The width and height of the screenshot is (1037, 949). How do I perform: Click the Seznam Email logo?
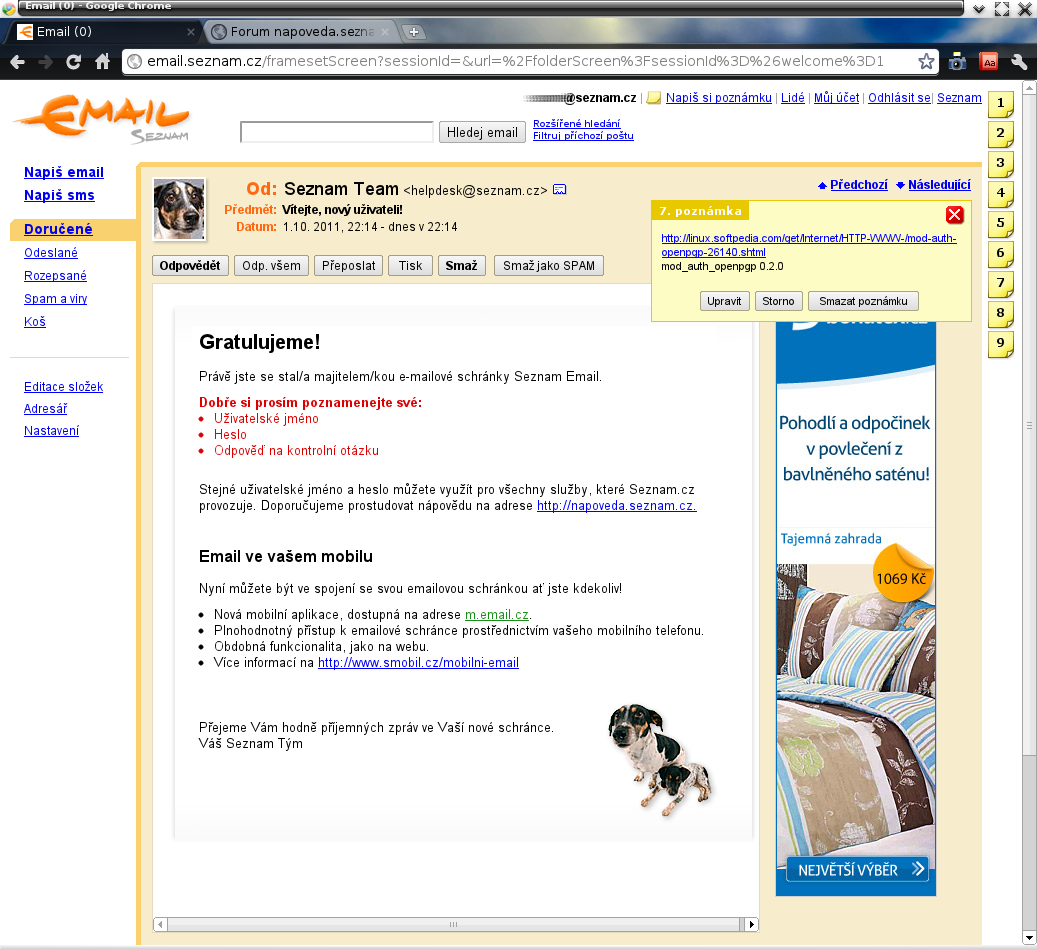[103, 119]
